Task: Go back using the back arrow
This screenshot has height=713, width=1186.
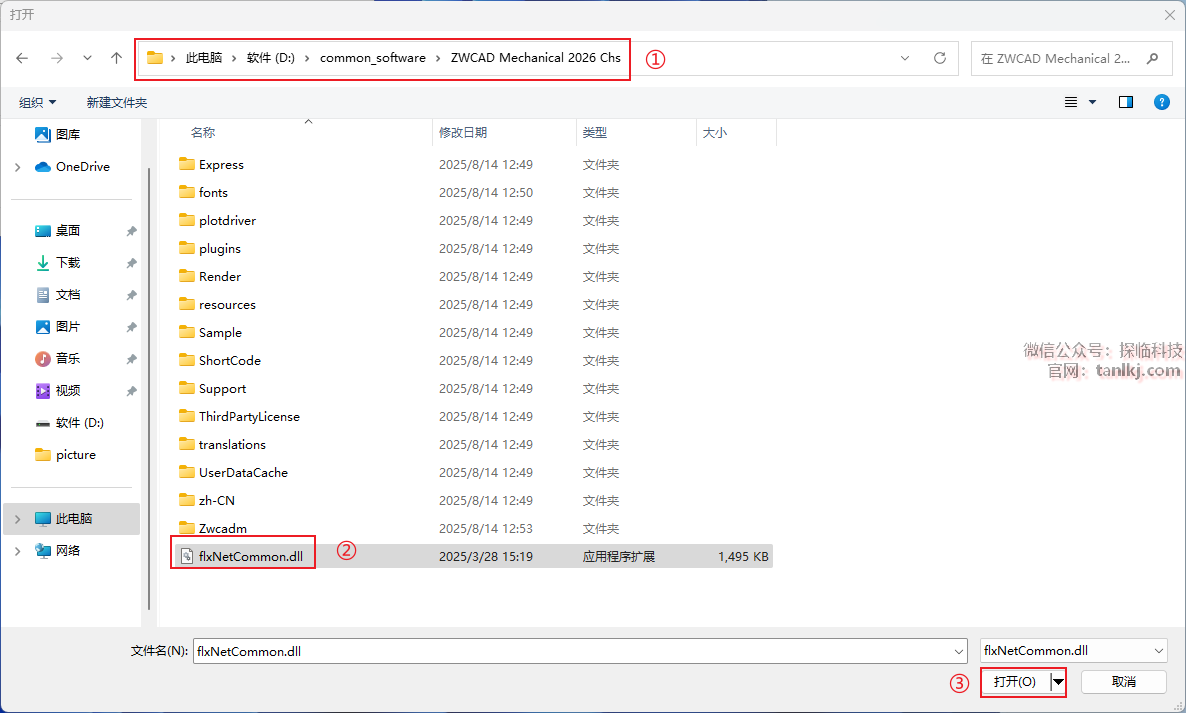Action: point(22,58)
